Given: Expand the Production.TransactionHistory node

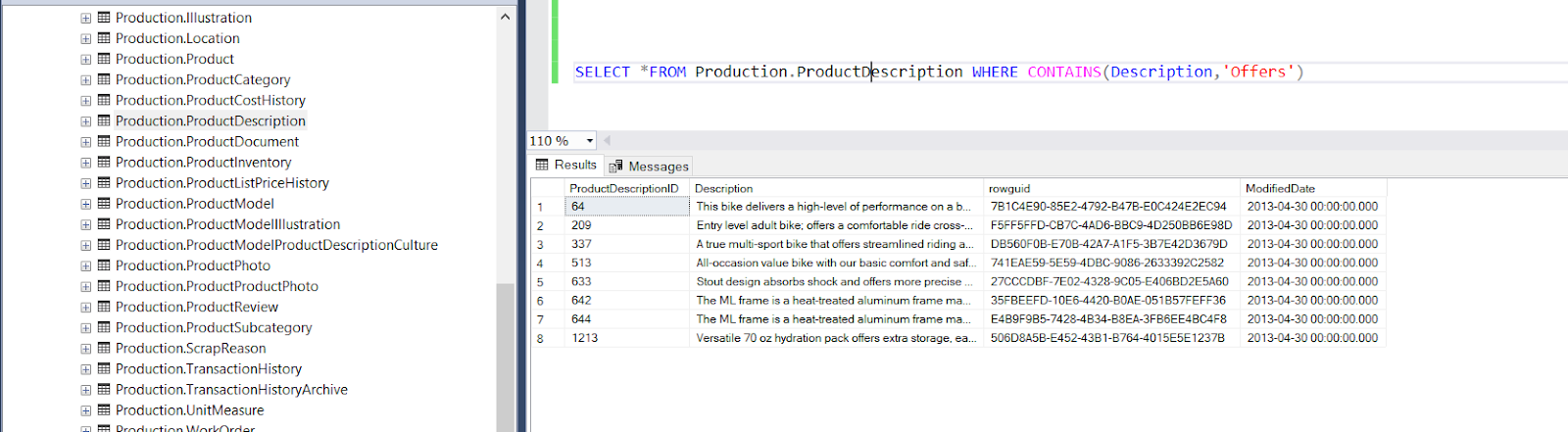Looking at the screenshot, I should click(x=86, y=369).
